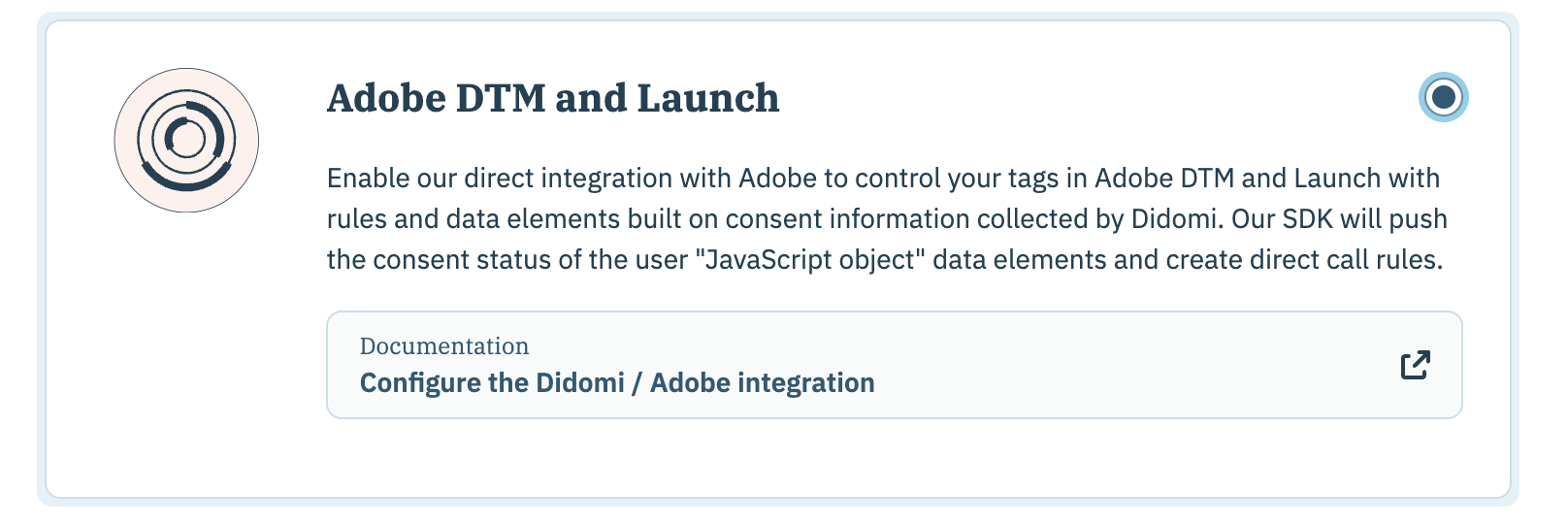
Task: Open the Configure the Didomi / Adobe integration link
Action: (x=616, y=383)
